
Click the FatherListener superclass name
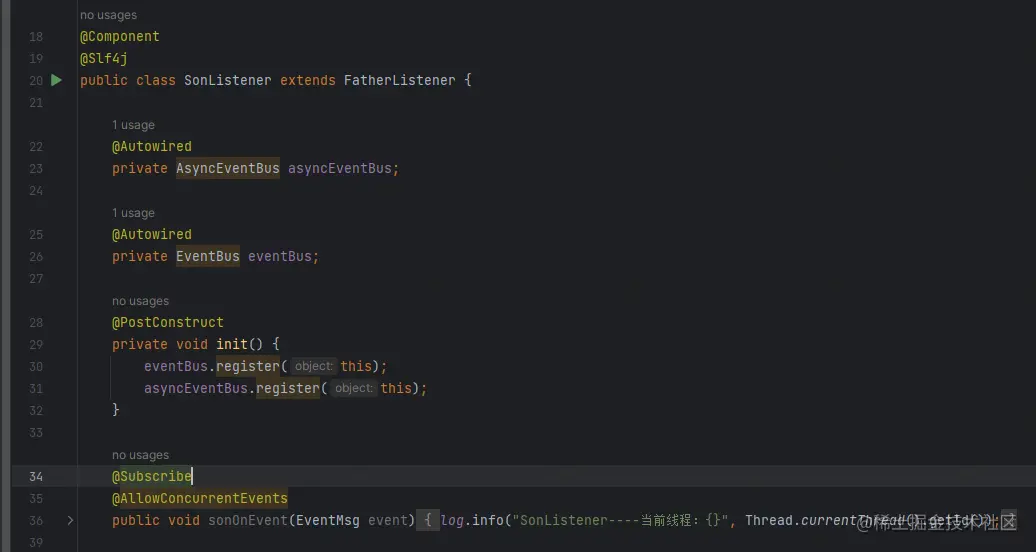click(399, 80)
